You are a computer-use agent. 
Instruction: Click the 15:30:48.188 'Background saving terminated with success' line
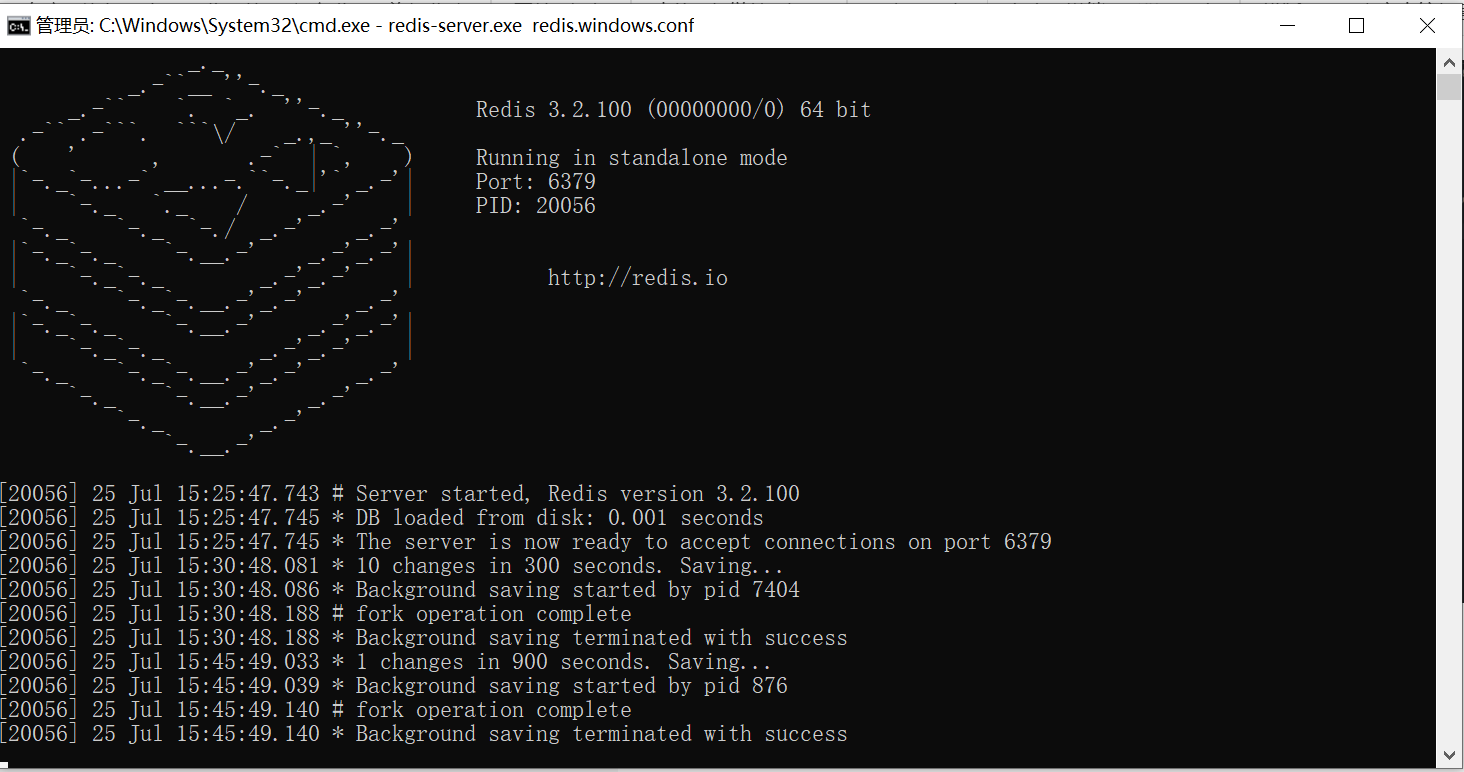click(424, 638)
